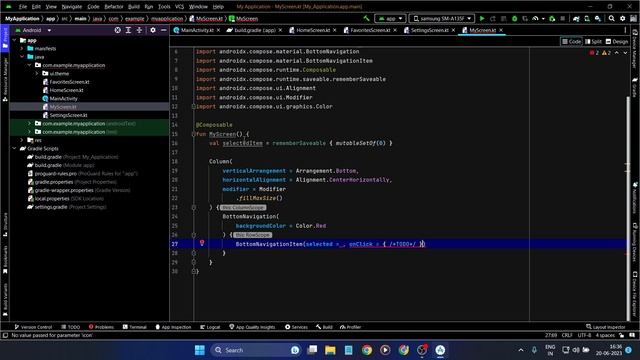
Task: Collapse the app module tree node
Action: click(15, 40)
